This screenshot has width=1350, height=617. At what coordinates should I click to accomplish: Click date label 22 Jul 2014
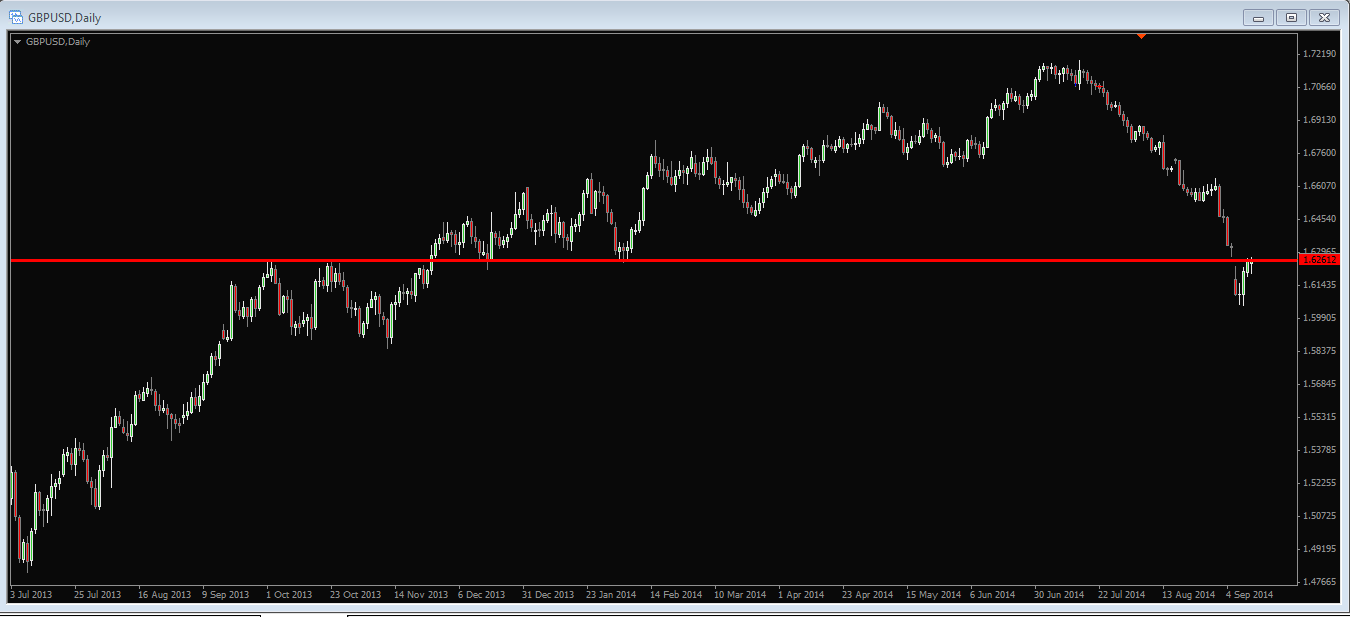[x=1122, y=594]
